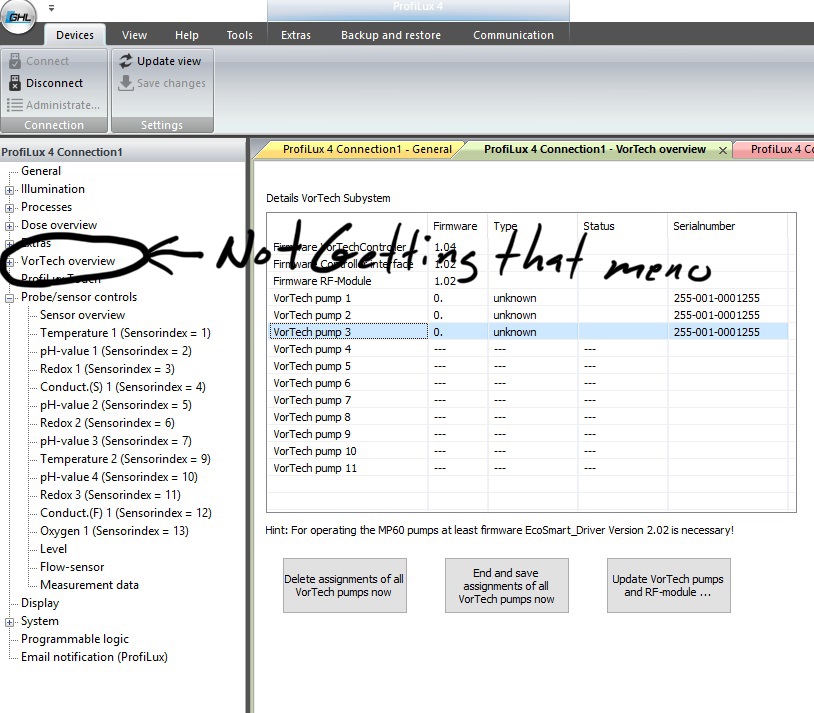
Task: Open the quick access toolbar dropdown arrow
Action: 51,8
